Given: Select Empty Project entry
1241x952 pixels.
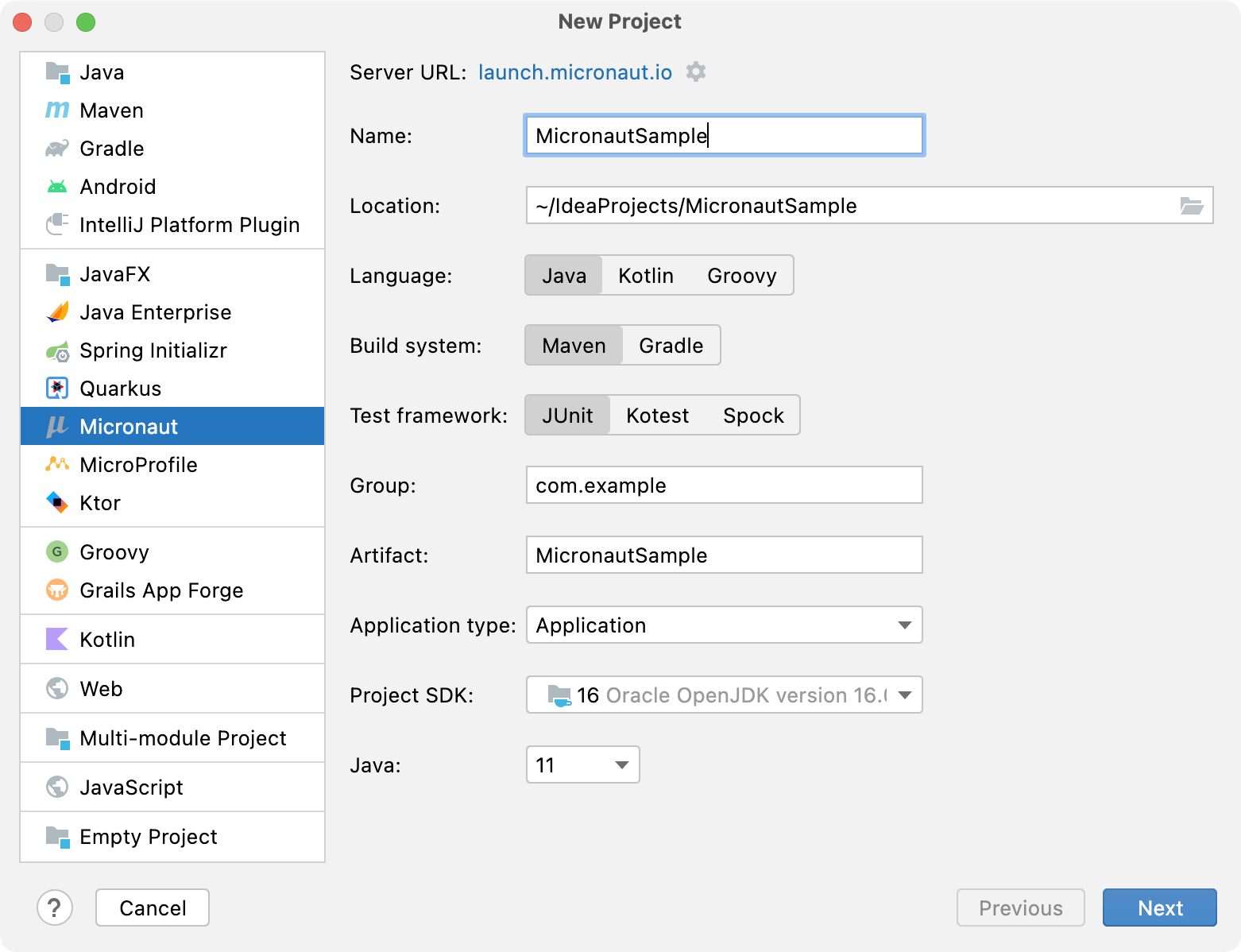Looking at the screenshot, I should click(x=172, y=837).
